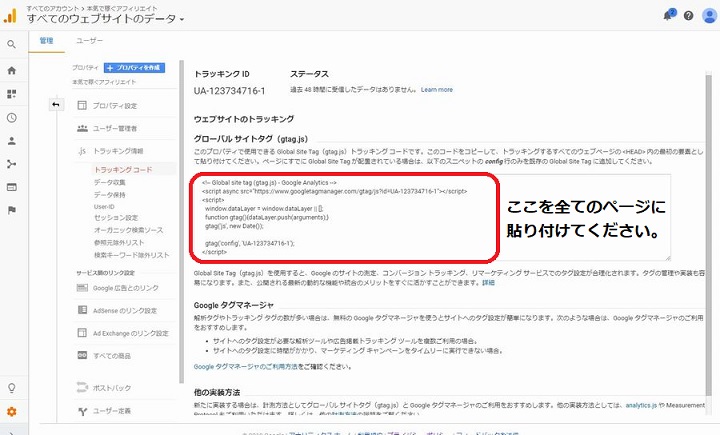This screenshot has width=720, height=435.
Task: Click the サービス間のリンク設定 section label
Action: point(105,273)
